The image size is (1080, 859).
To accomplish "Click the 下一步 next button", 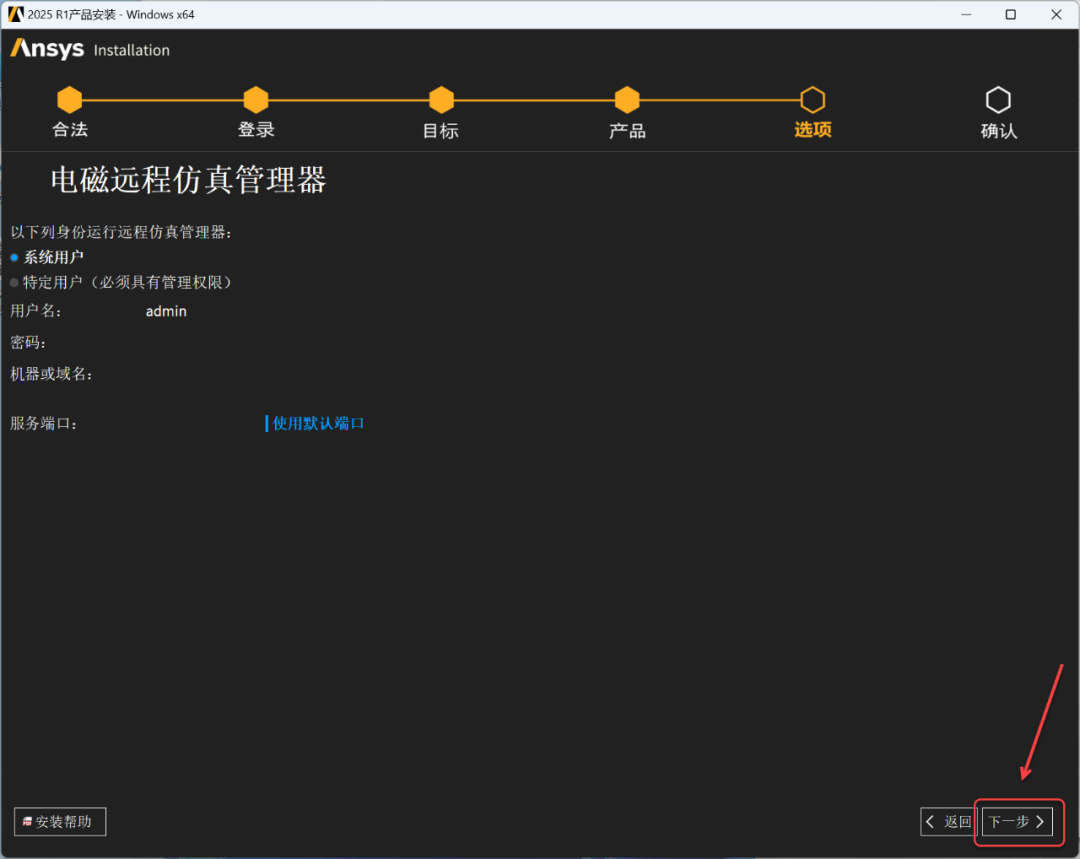I will click(x=1017, y=821).
